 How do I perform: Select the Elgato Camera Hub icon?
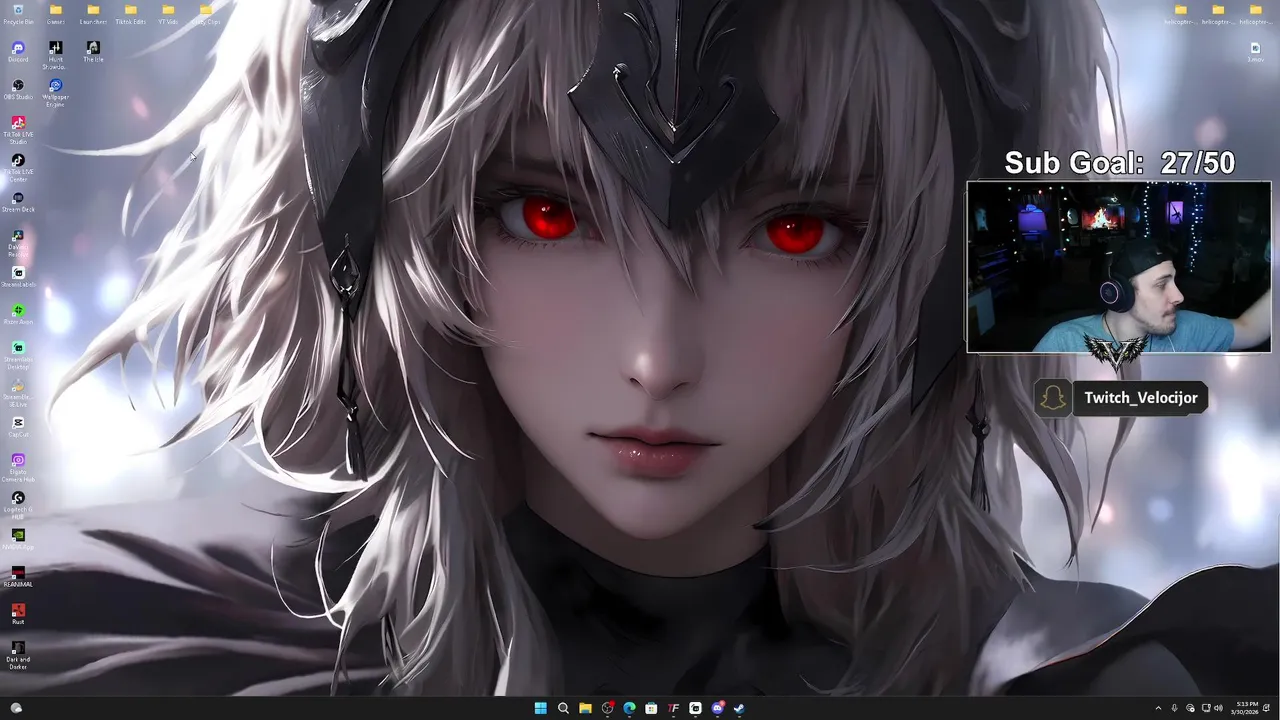[x=18, y=468]
